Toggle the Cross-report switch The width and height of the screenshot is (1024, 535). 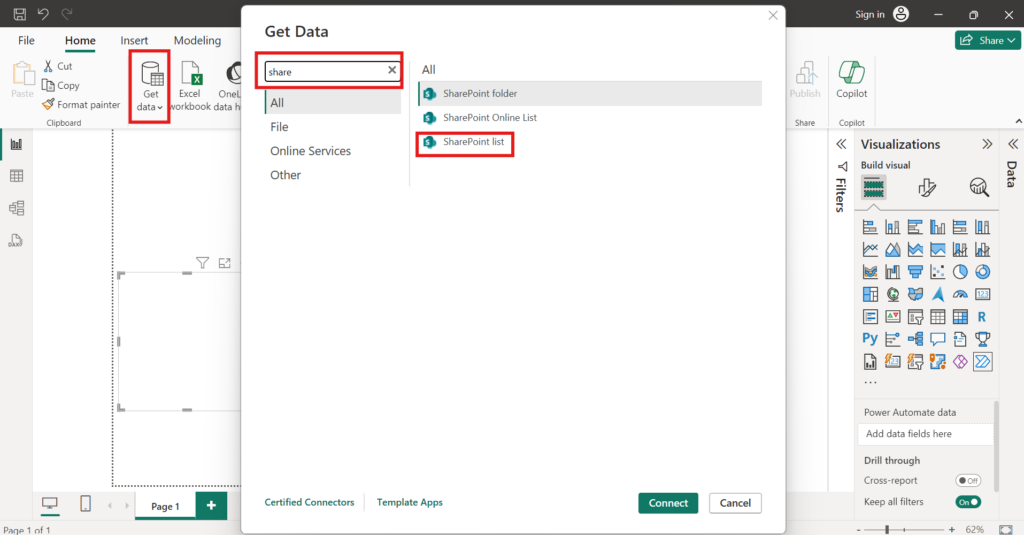968,481
